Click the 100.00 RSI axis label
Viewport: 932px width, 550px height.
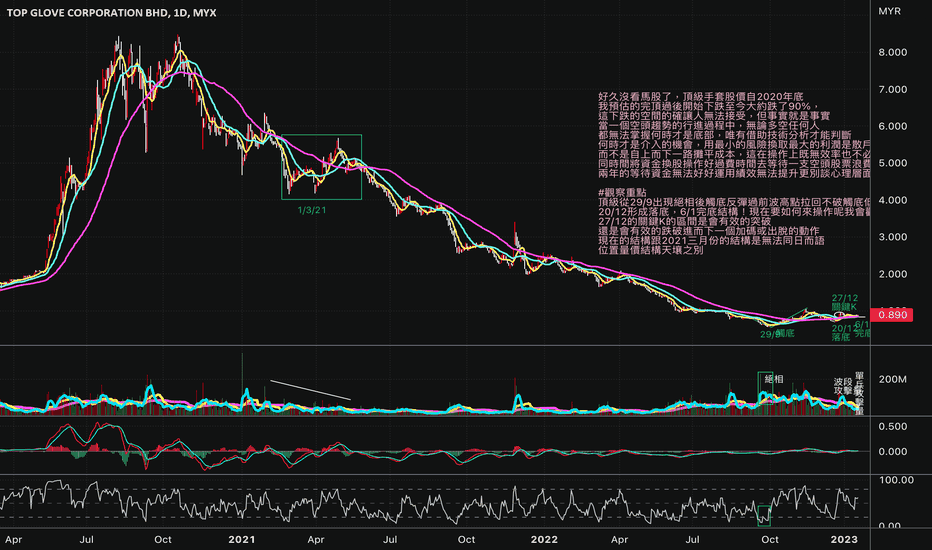pos(896,480)
